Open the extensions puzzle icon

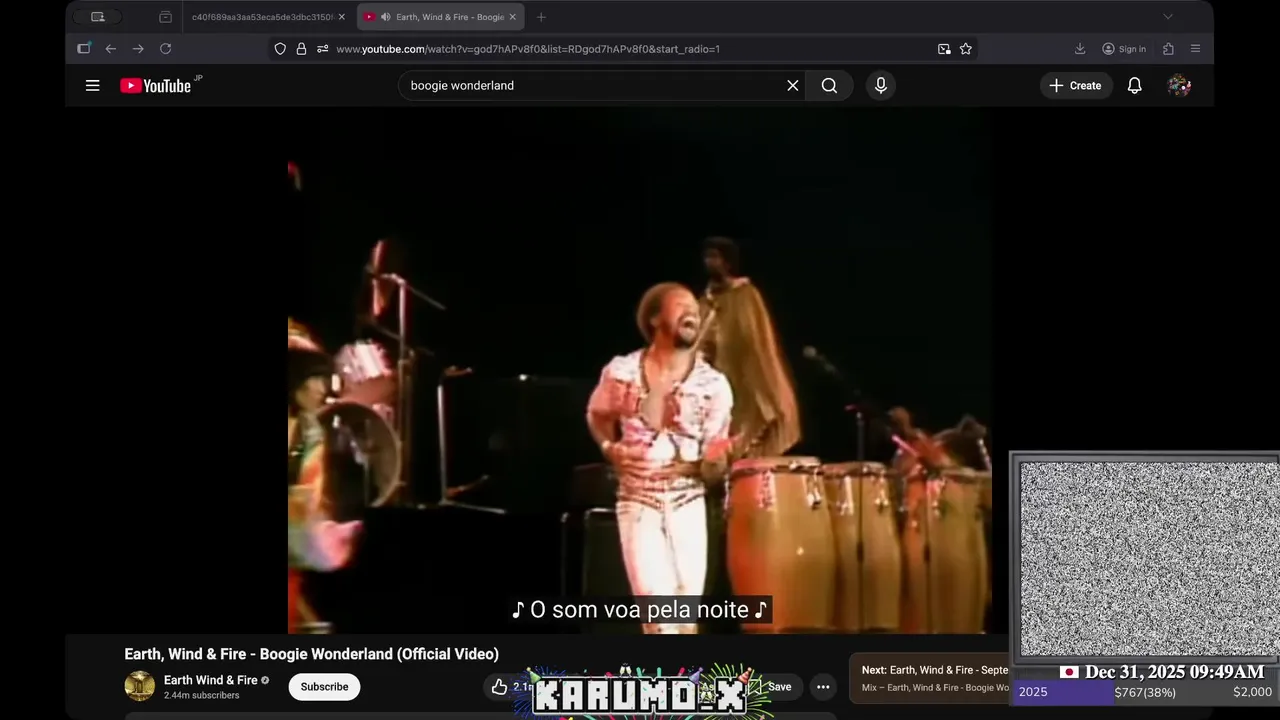(x=1168, y=49)
